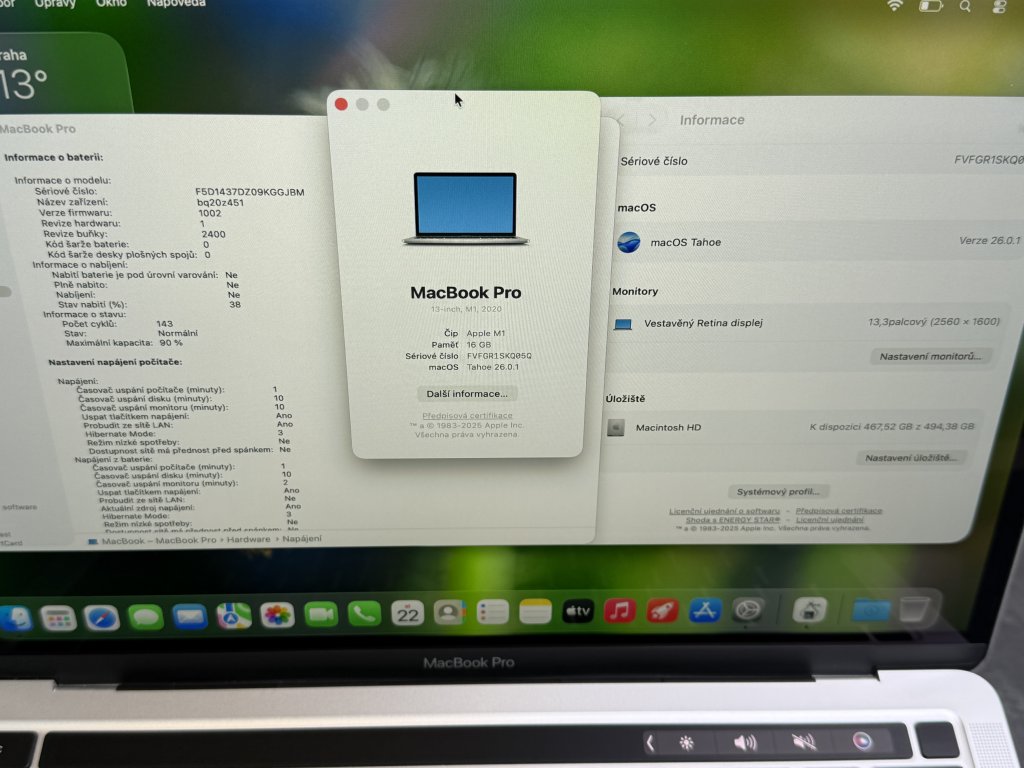Image resolution: width=1024 pixels, height=768 pixels.
Task: Click the Nastavení monitorů button
Action: (x=930, y=356)
